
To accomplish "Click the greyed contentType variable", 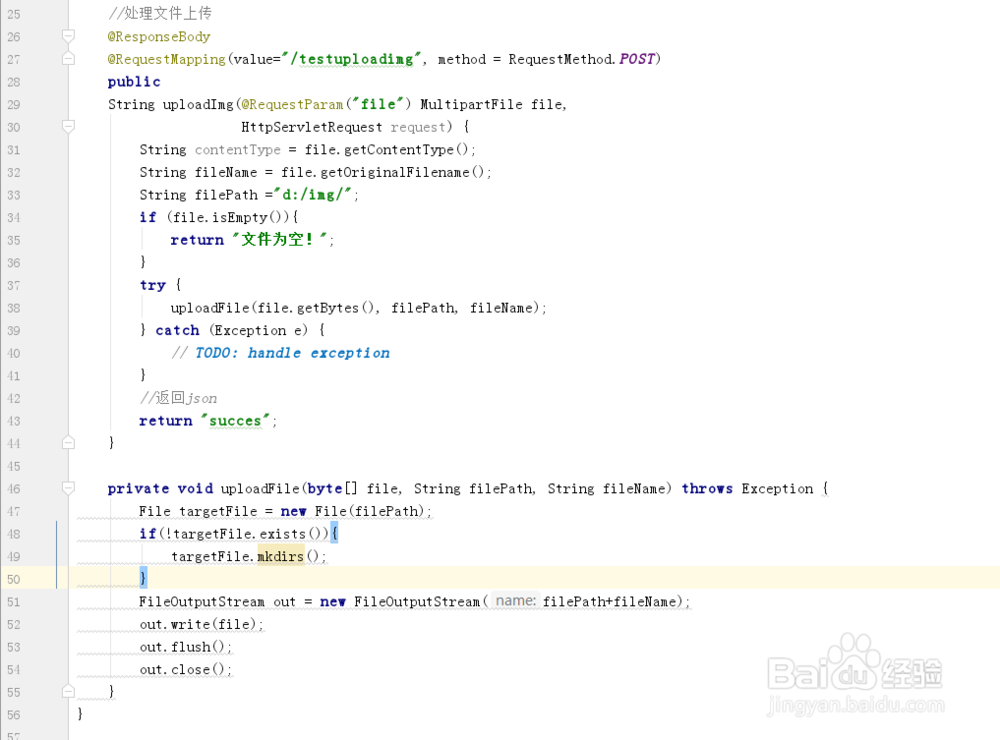I will coord(238,149).
